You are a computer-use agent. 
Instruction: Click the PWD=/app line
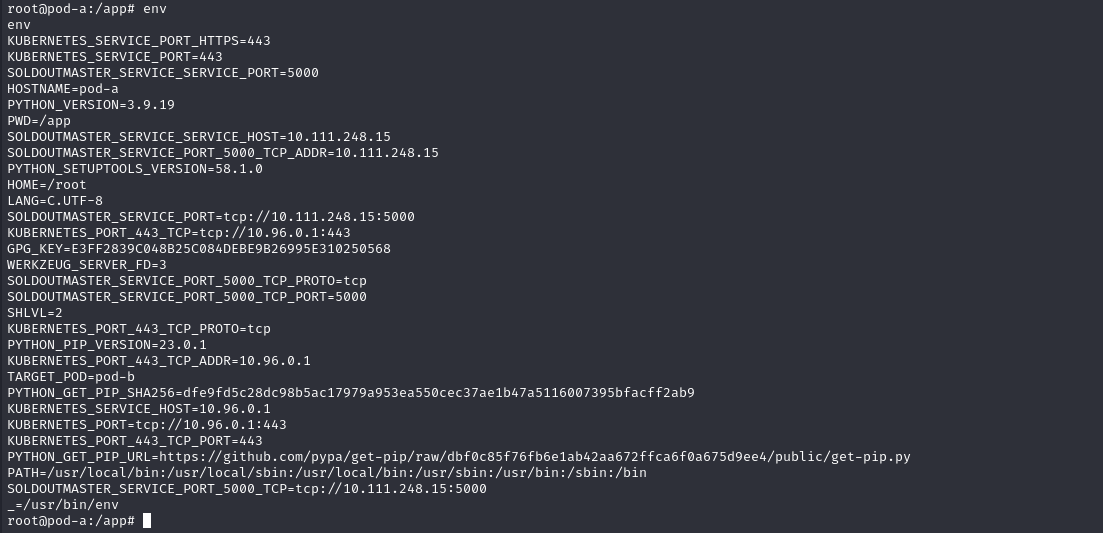click(x=39, y=121)
